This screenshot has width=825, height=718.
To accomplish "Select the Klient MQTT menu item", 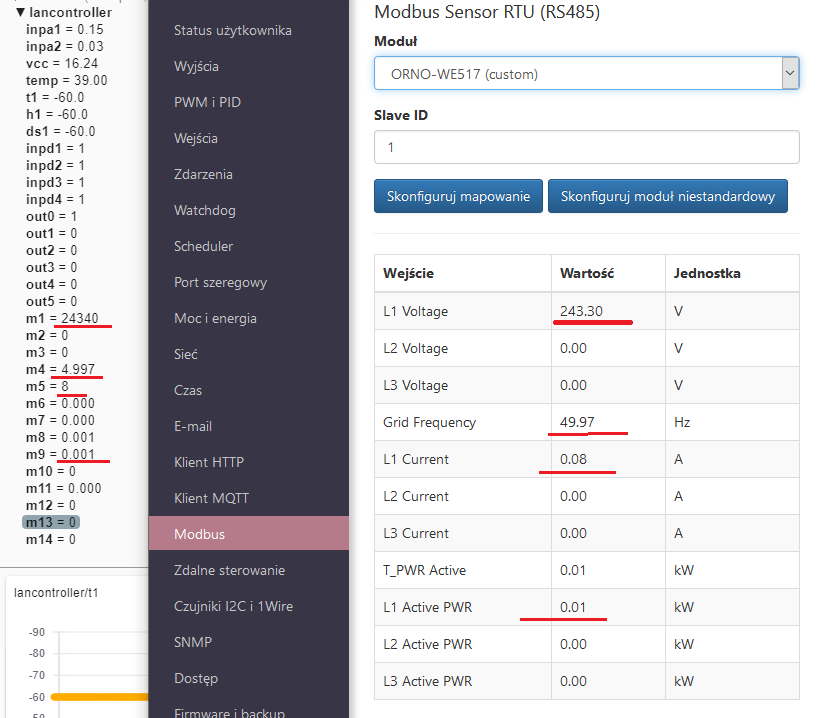I will pos(212,498).
